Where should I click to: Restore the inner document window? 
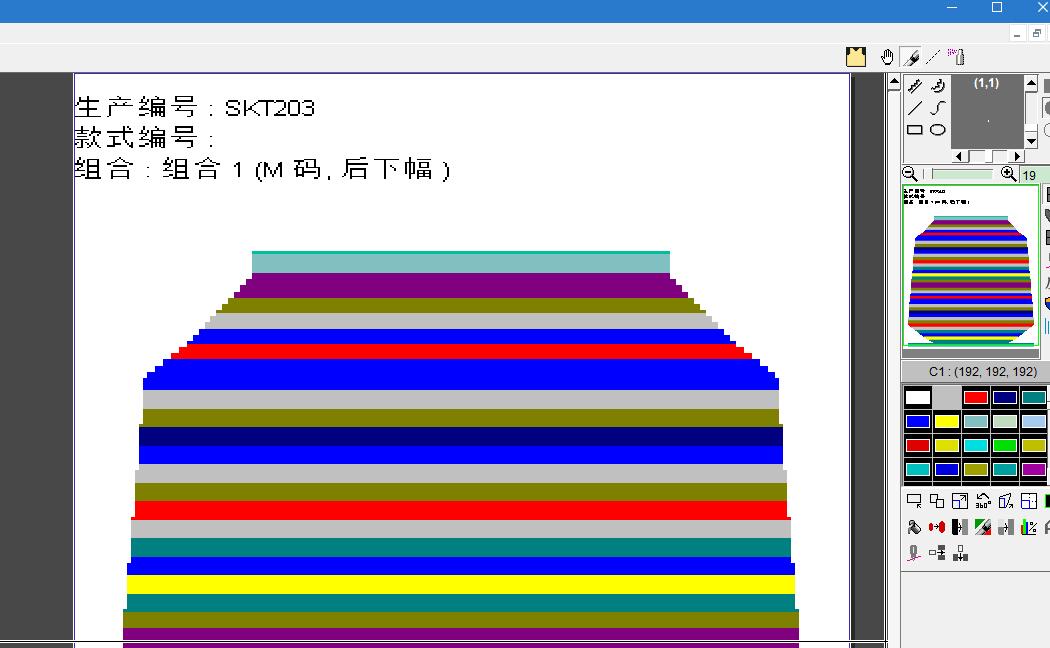1037,33
